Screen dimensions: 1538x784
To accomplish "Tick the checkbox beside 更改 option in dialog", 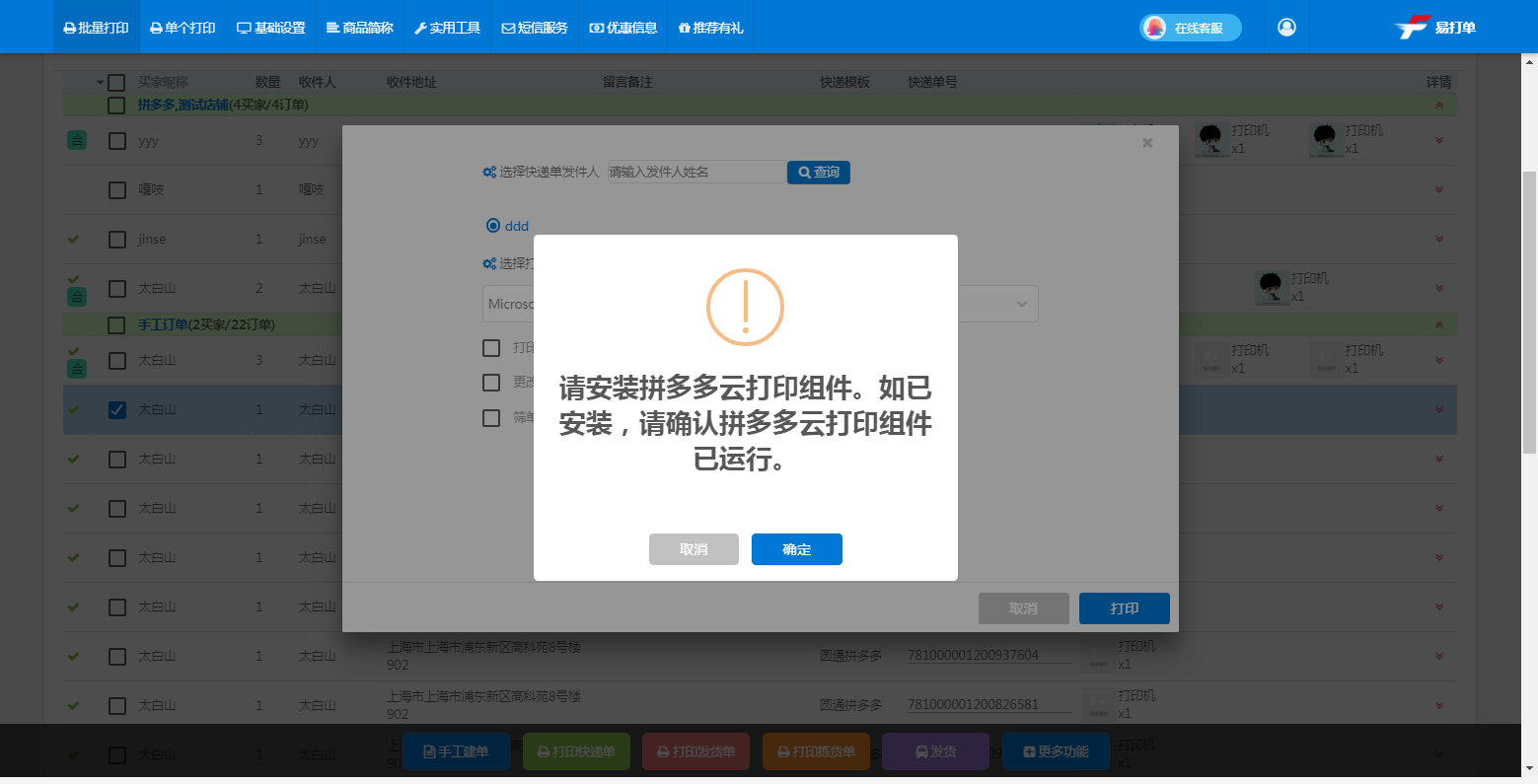I will click(491, 383).
